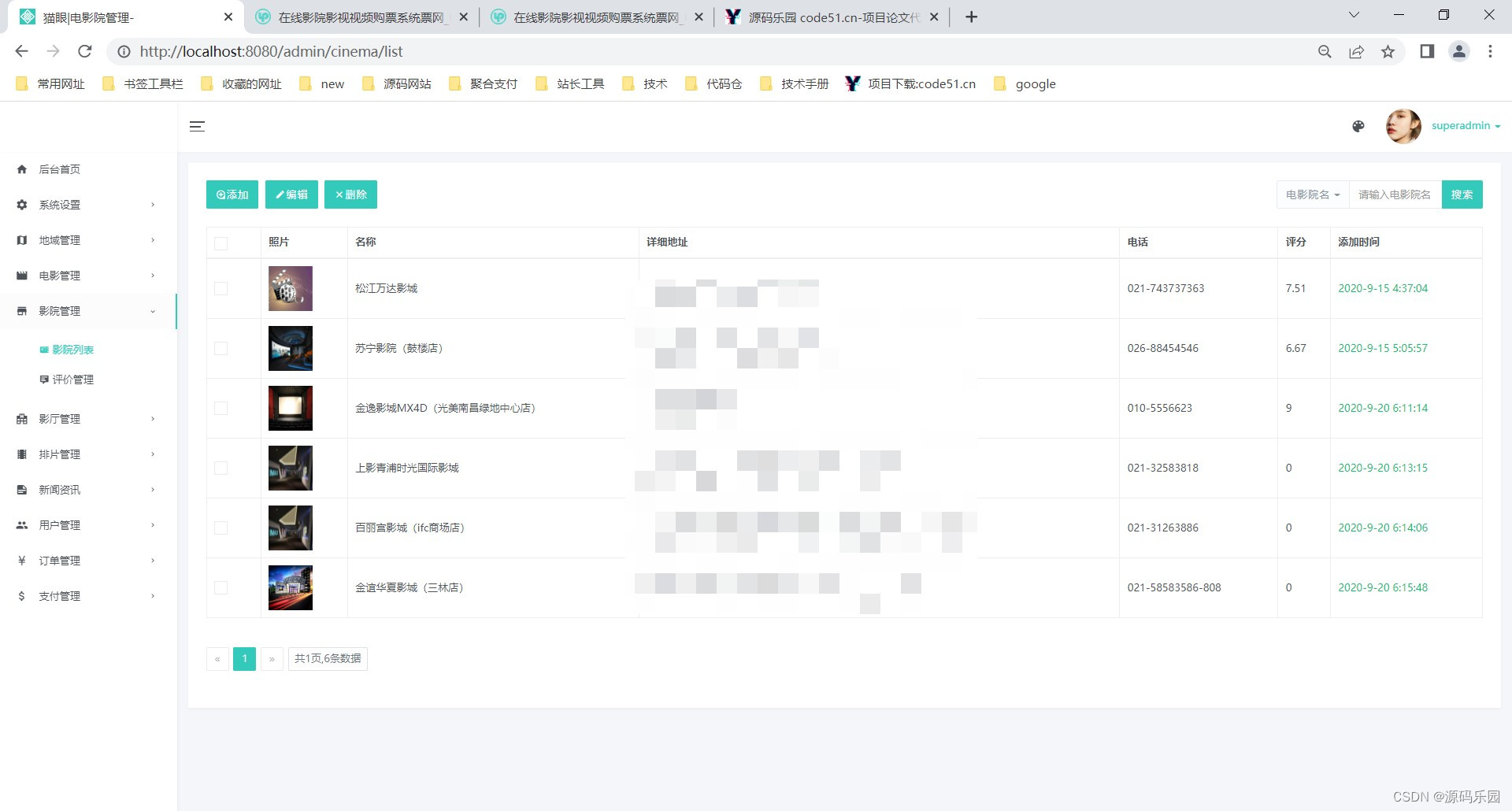The image size is (1512, 811).
Task: Check the checkbox for 松江万达影城
Action: (221, 288)
